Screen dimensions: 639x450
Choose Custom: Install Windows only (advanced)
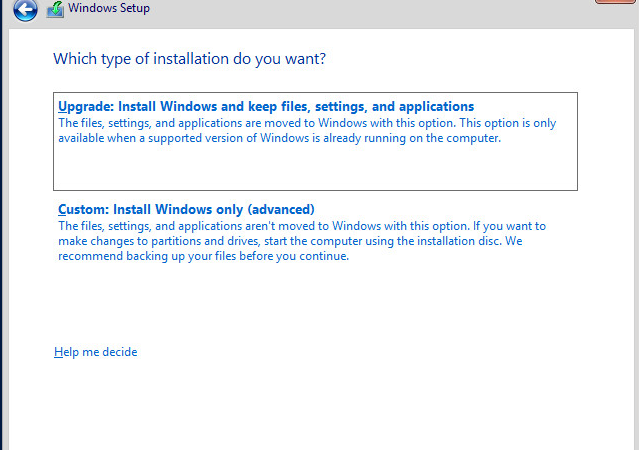[186, 210]
